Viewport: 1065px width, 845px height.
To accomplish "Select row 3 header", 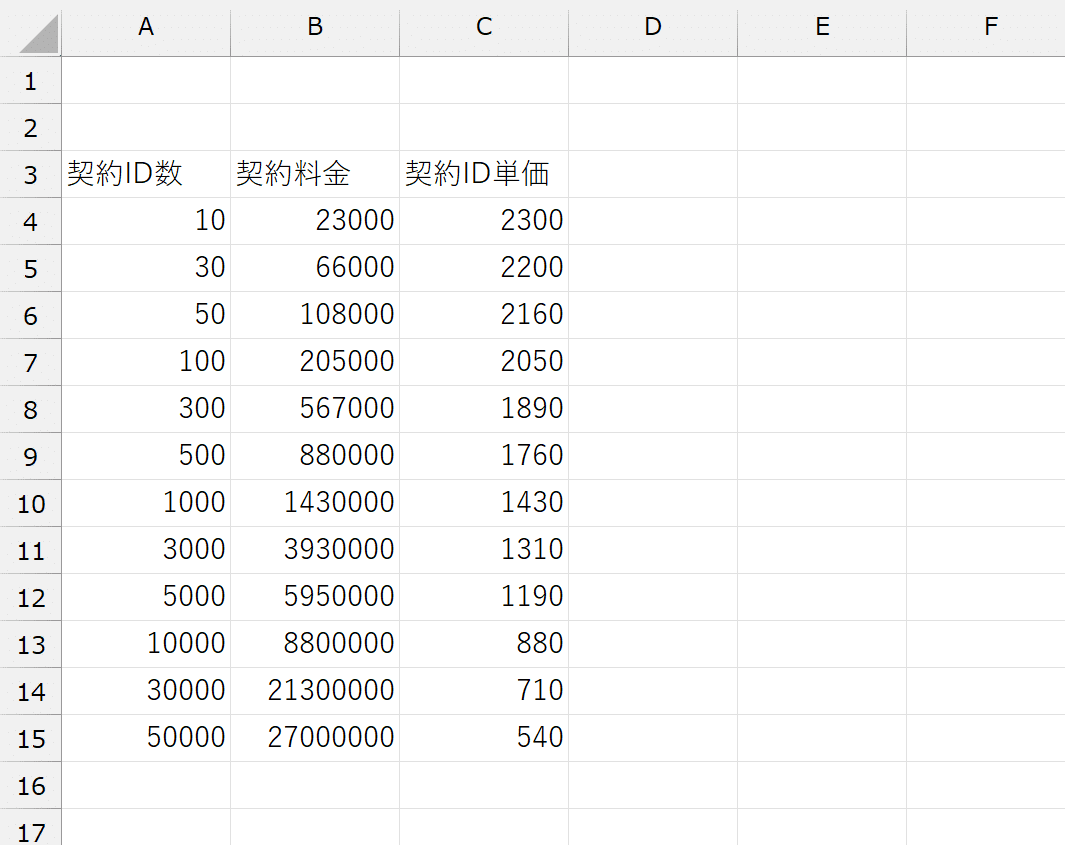I will (31, 175).
